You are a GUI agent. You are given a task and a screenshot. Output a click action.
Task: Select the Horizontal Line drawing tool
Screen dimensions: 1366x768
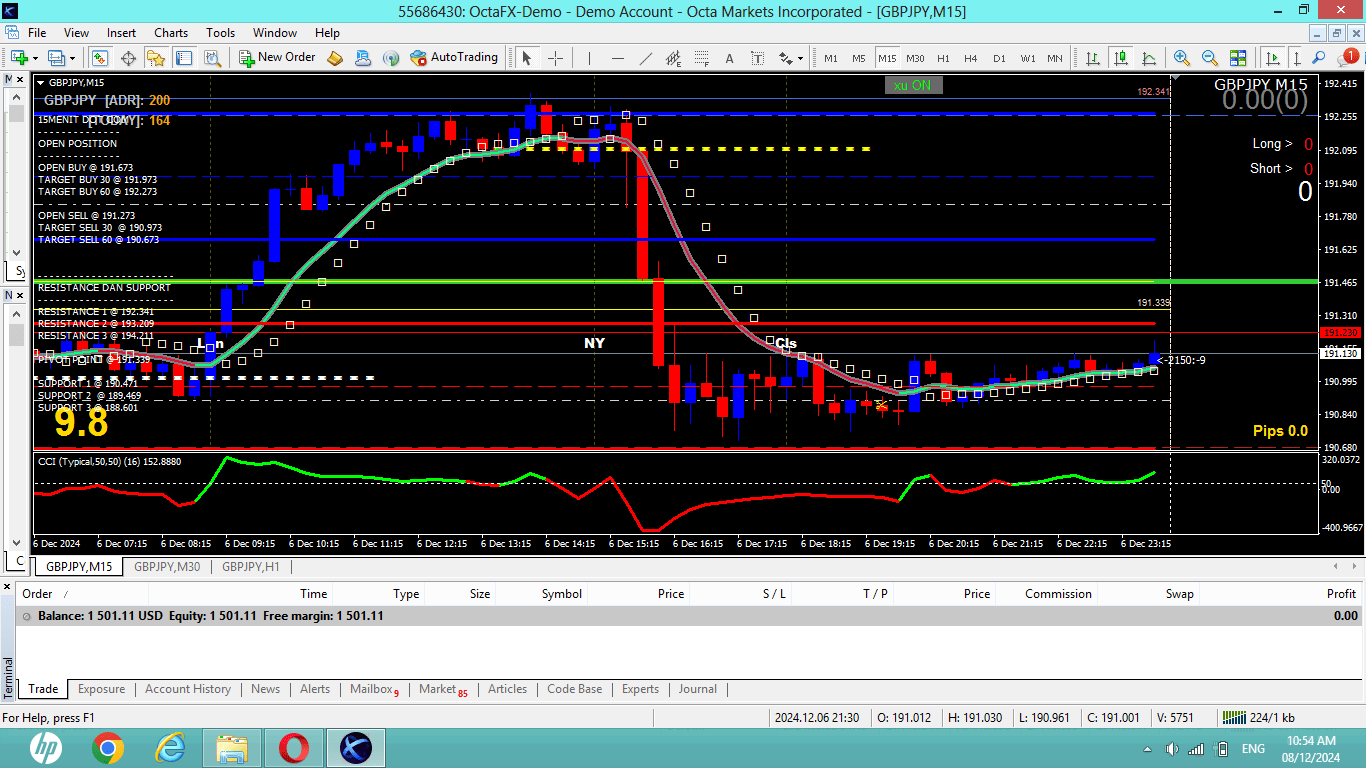(x=618, y=58)
